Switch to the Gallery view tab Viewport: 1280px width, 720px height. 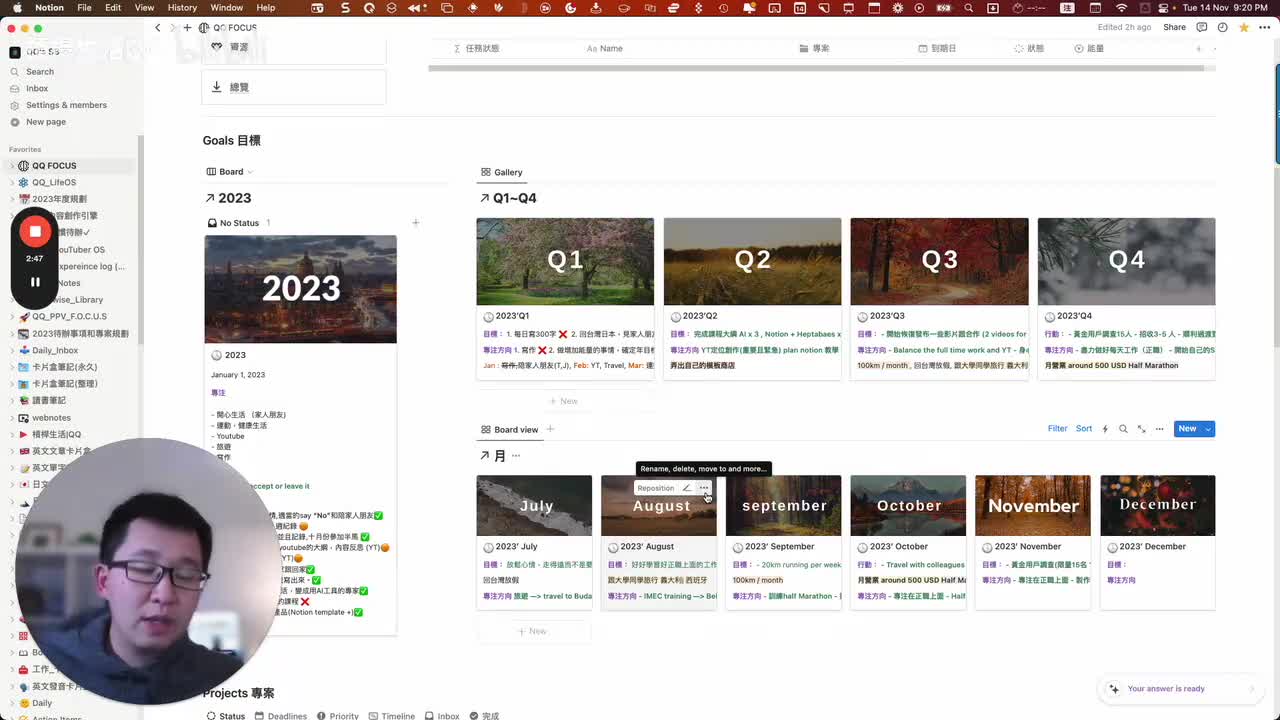(501, 172)
